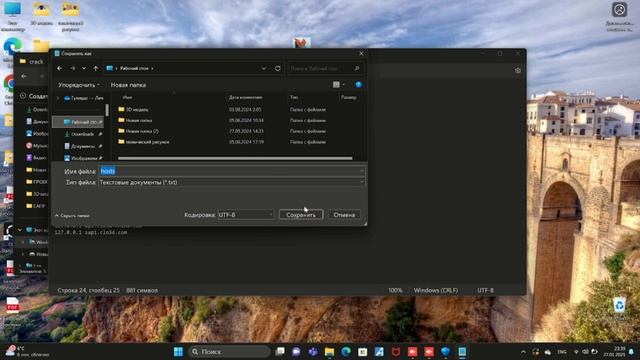The height and width of the screenshot is (360, 640).
Task: Open the Тип файла combo box
Action: (x=231, y=182)
